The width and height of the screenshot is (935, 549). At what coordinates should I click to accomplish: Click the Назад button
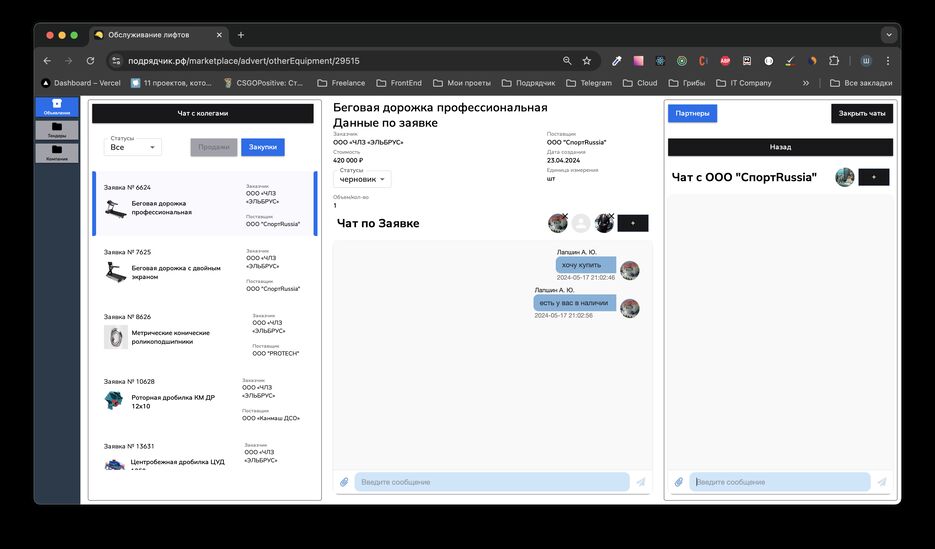(x=780, y=146)
